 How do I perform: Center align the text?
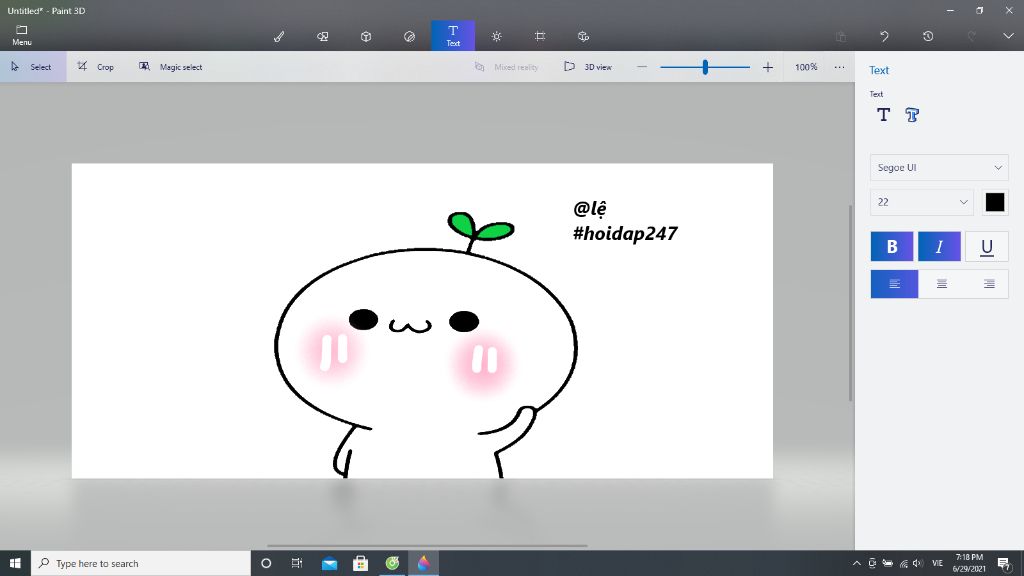[942, 284]
